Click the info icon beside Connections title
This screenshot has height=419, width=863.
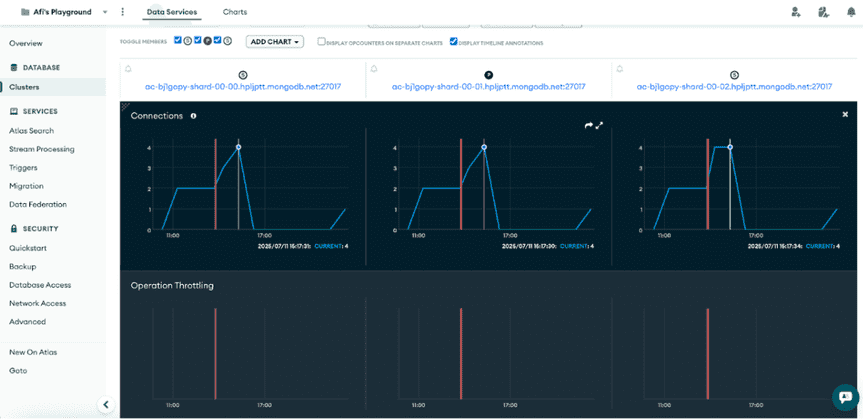(193, 116)
